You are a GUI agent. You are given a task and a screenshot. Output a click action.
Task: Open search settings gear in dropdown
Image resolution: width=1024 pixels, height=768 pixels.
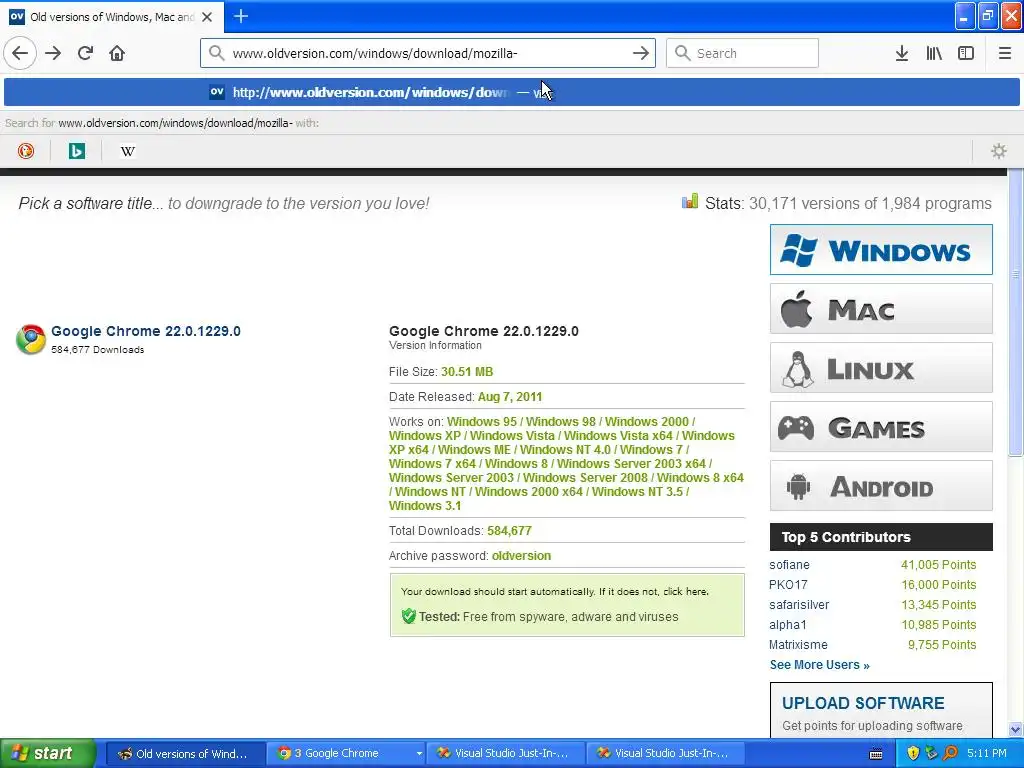999,151
